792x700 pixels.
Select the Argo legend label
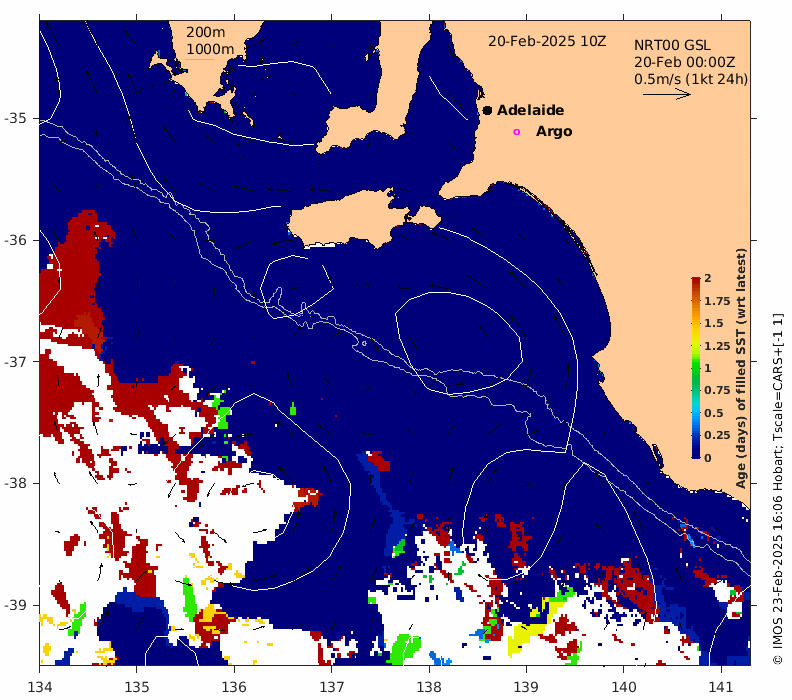tap(554, 131)
